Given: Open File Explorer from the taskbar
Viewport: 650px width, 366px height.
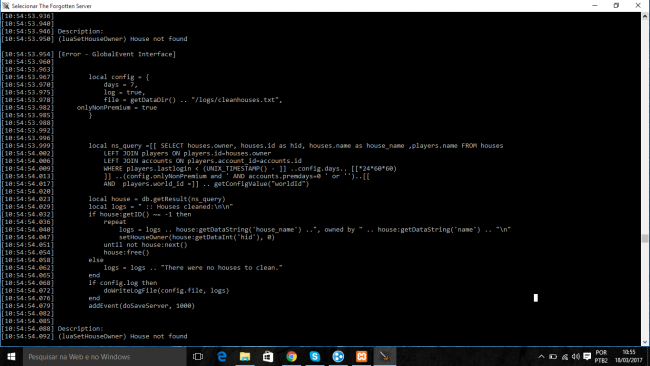Looking at the screenshot, I should (245, 356).
